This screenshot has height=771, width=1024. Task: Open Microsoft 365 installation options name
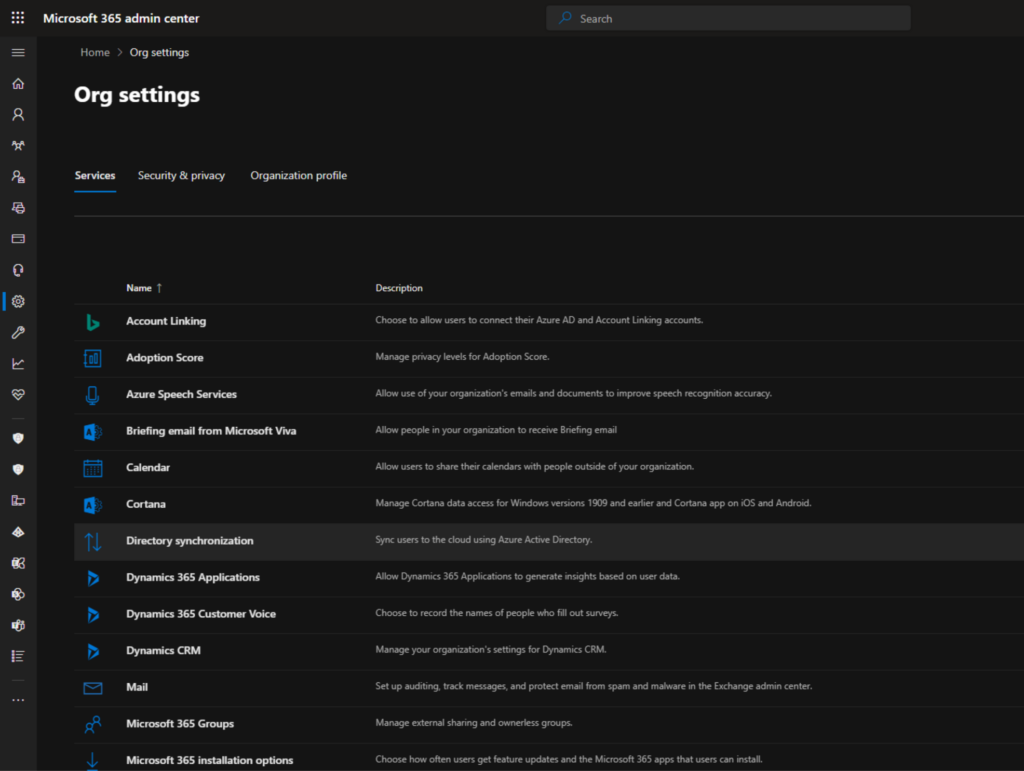pos(210,760)
